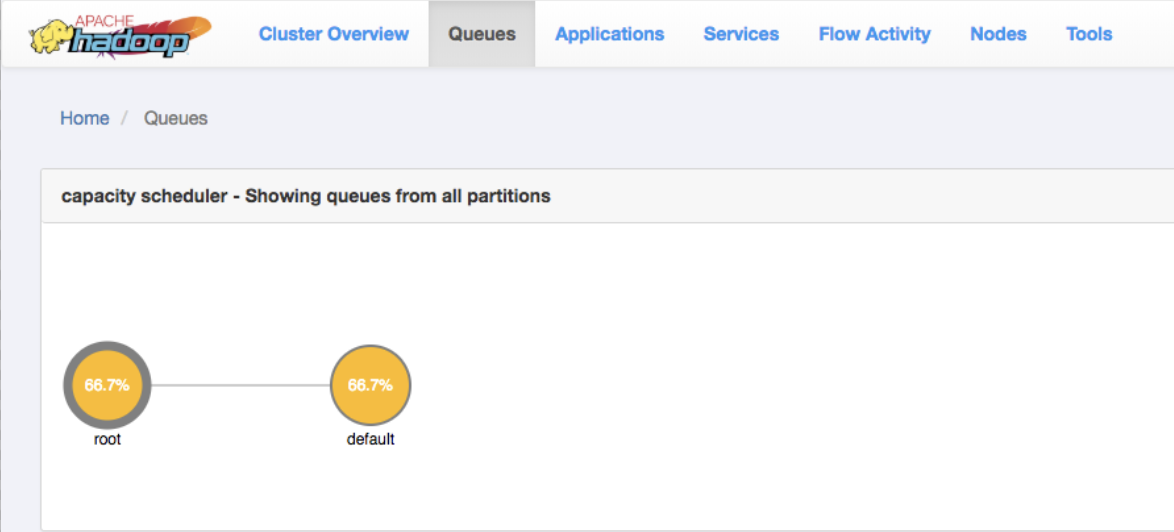Screen dimensions: 1174x532
Task: Switch to the Queues tab
Action: point(482,34)
